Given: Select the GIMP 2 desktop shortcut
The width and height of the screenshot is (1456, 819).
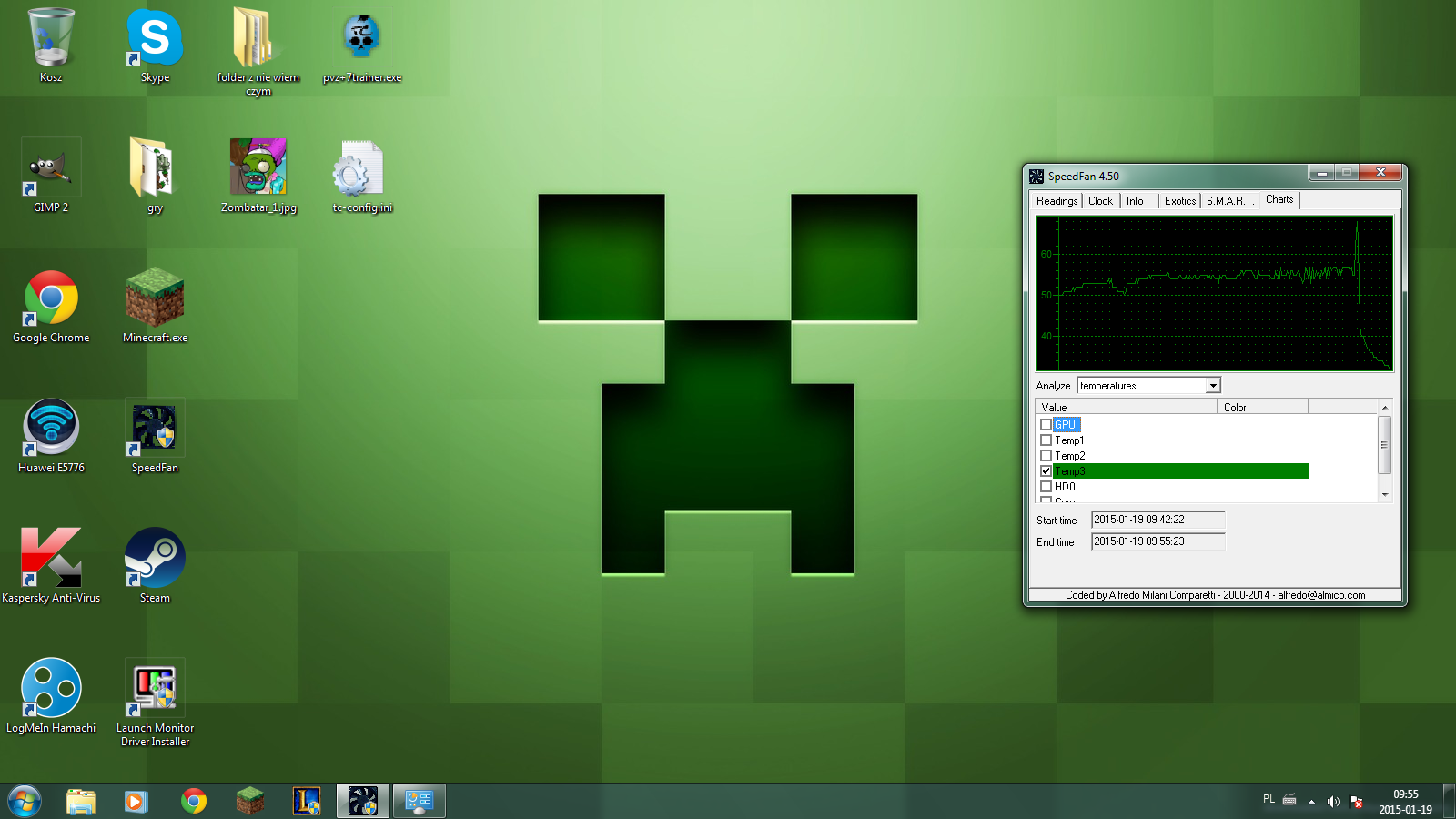Looking at the screenshot, I should tap(51, 176).
